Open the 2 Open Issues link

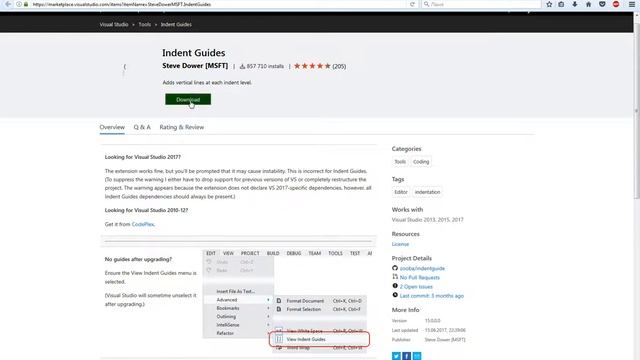tap(416, 287)
